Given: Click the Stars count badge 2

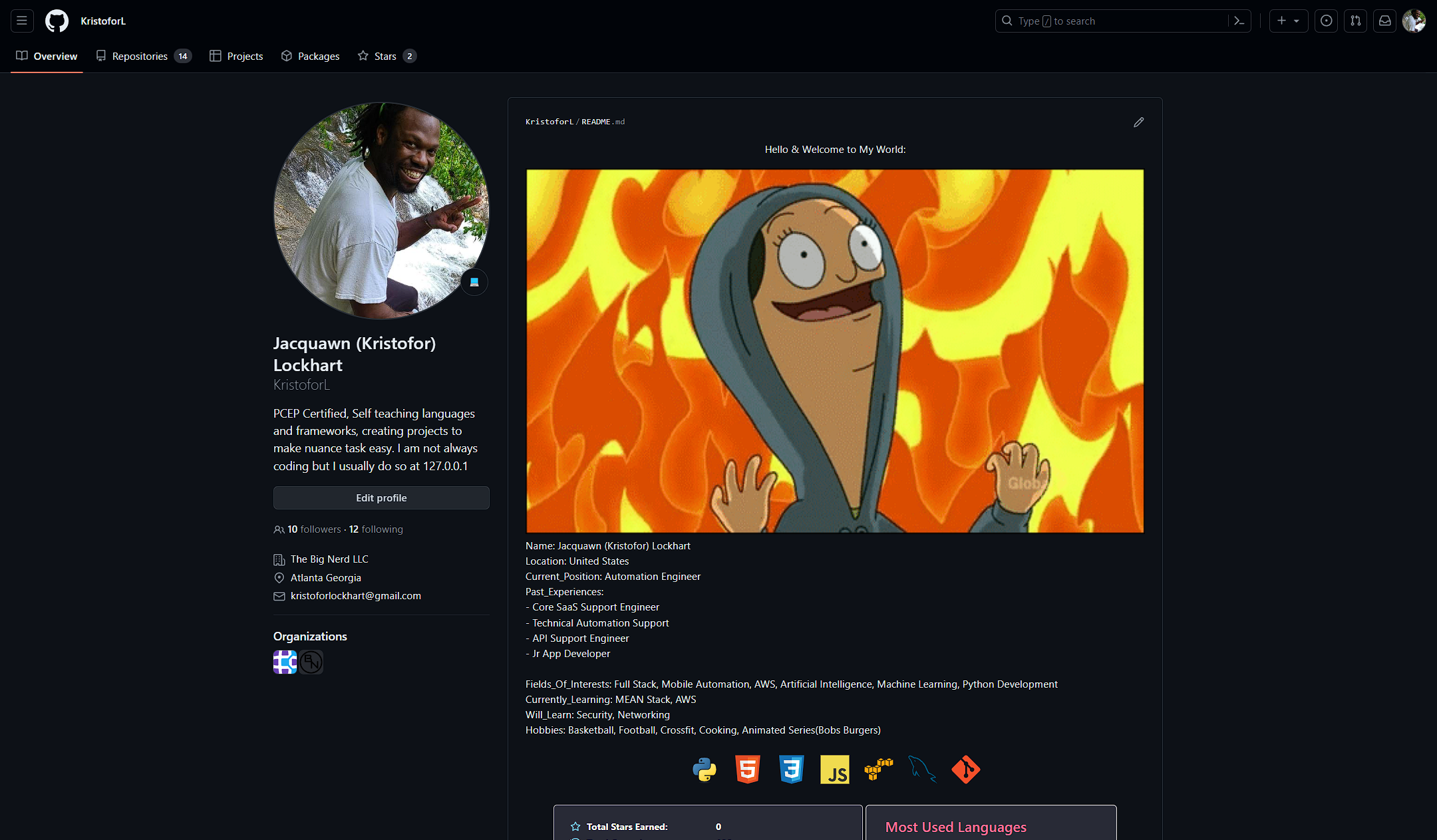Looking at the screenshot, I should click(x=410, y=56).
